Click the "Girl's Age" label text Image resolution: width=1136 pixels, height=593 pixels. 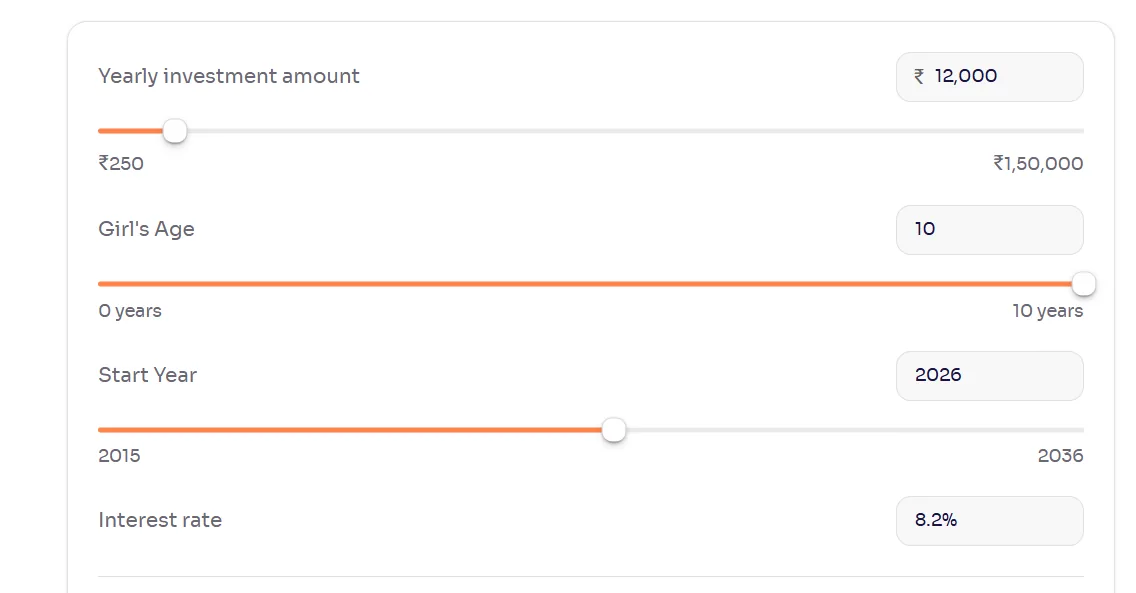(146, 229)
